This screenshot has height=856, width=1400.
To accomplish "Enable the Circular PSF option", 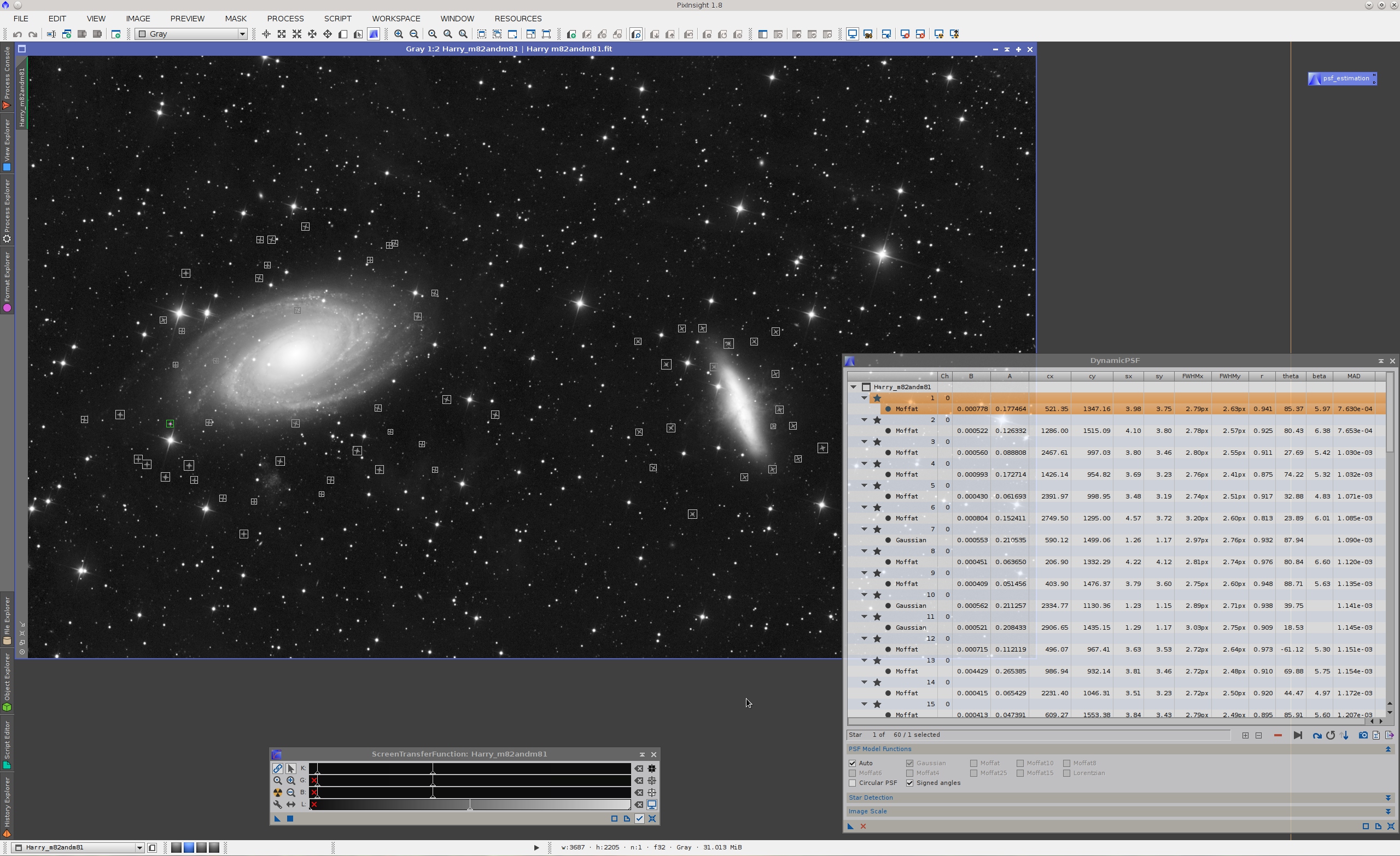I will coord(852,783).
